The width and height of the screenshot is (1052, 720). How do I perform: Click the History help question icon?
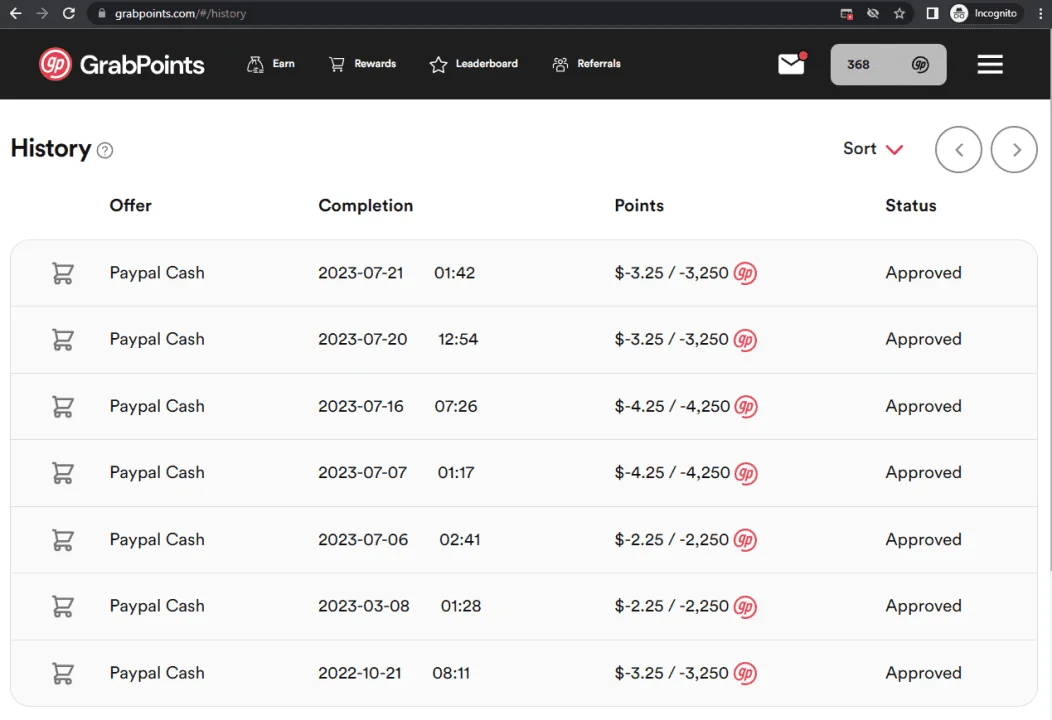tap(105, 150)
